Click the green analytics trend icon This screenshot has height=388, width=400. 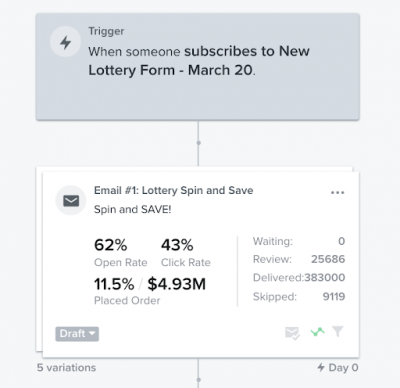[317, 332]
